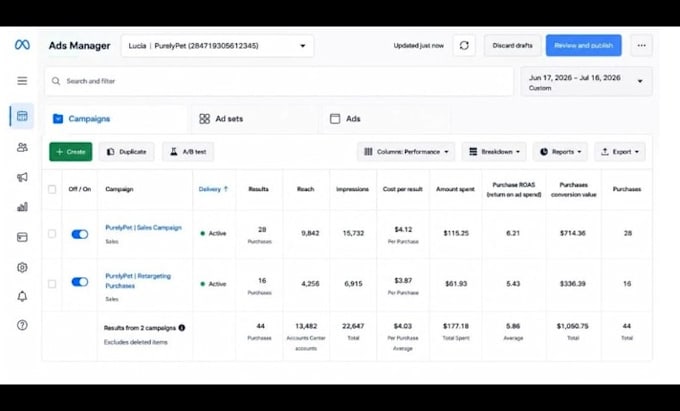
Task: Click the magnifier search icon
Action: [56, 81]
